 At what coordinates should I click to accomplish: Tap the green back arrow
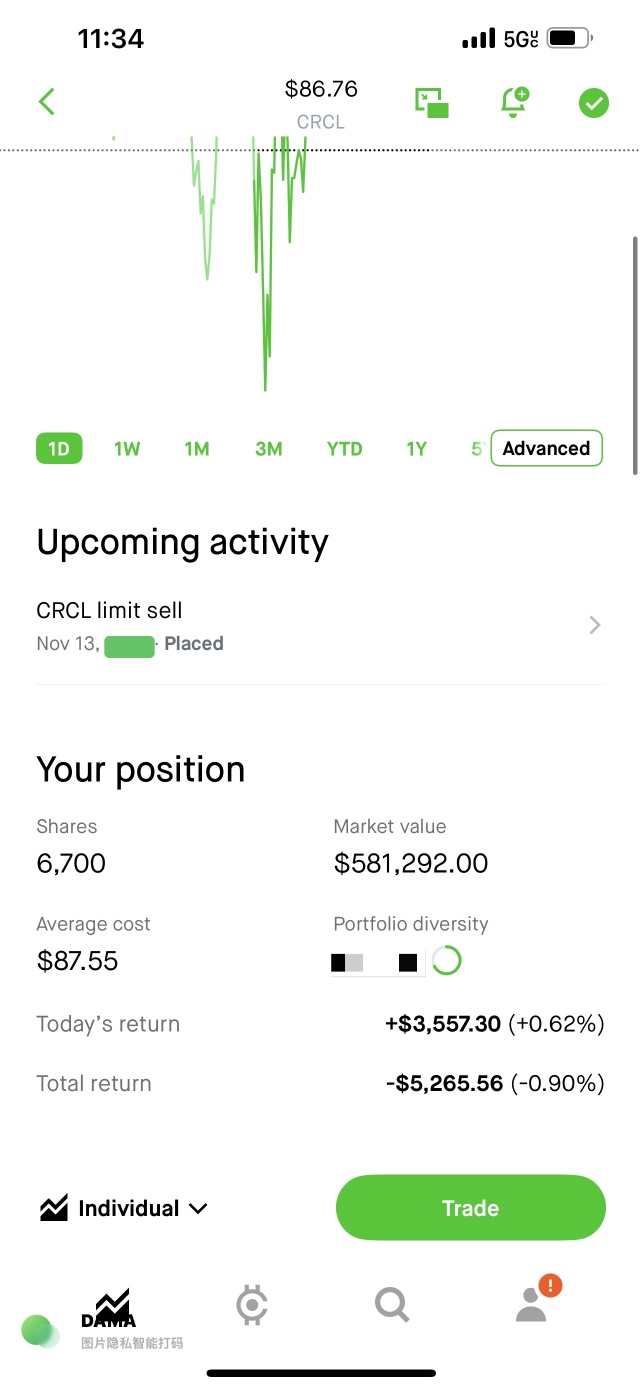point(46,102)
